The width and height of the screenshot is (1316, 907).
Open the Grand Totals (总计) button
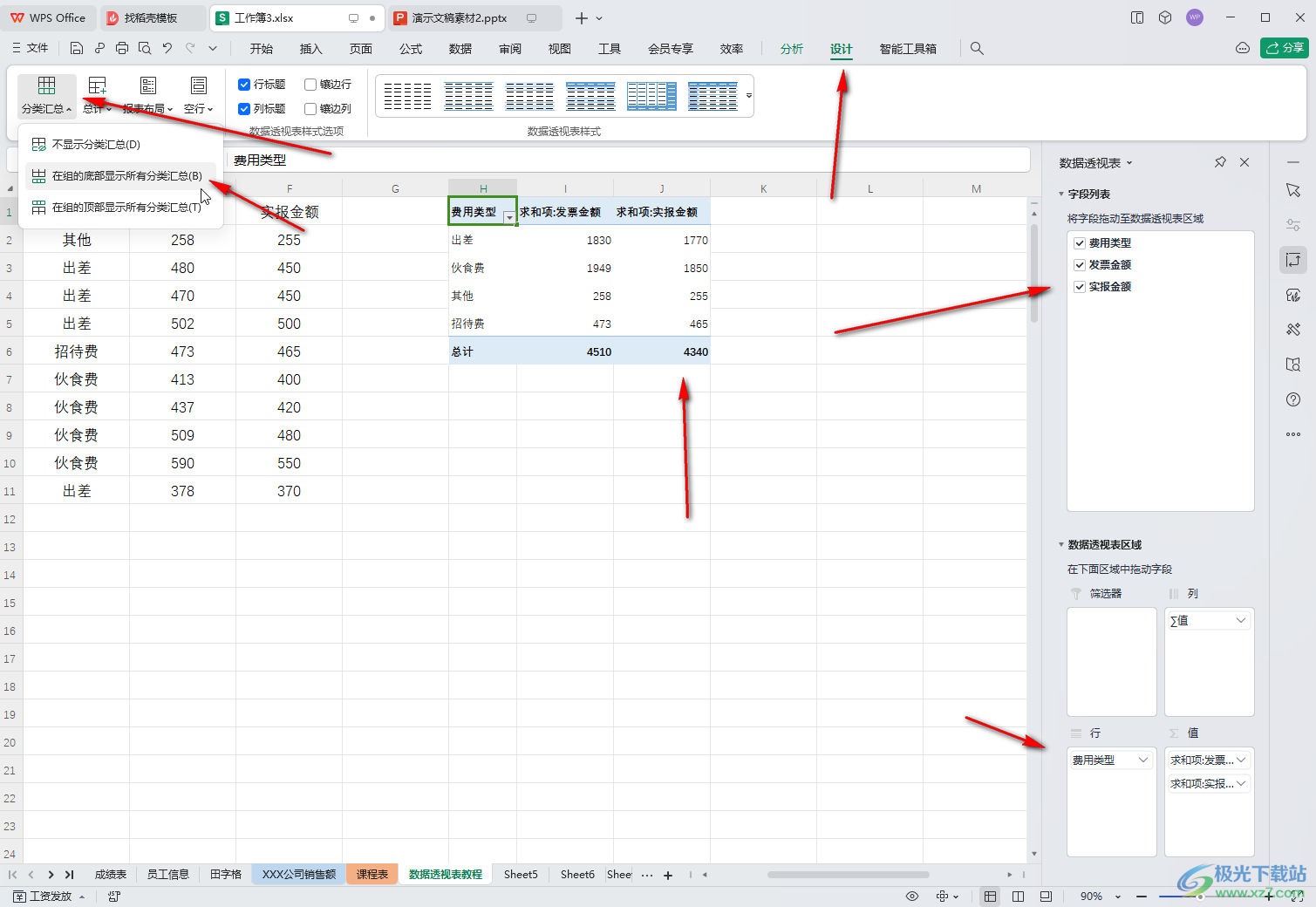click(97, 96)
